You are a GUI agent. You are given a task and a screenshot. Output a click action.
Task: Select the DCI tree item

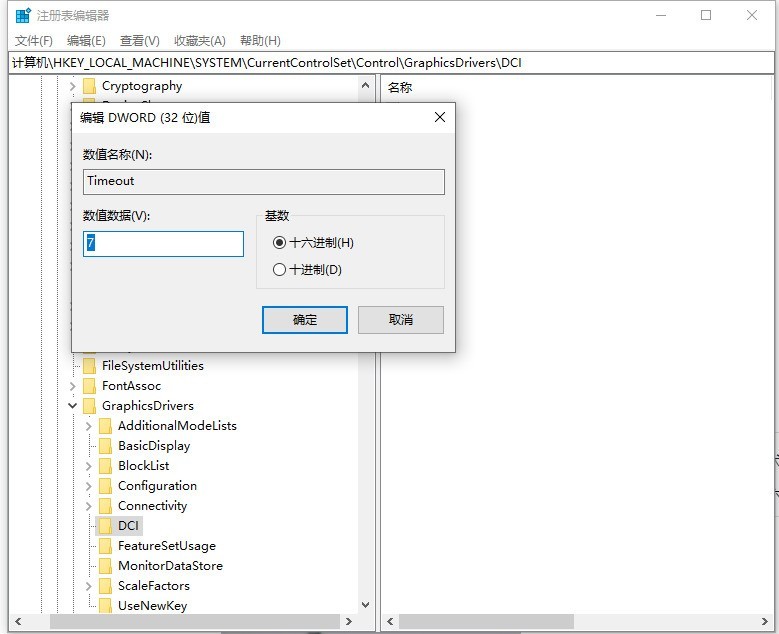click(128, 526)
